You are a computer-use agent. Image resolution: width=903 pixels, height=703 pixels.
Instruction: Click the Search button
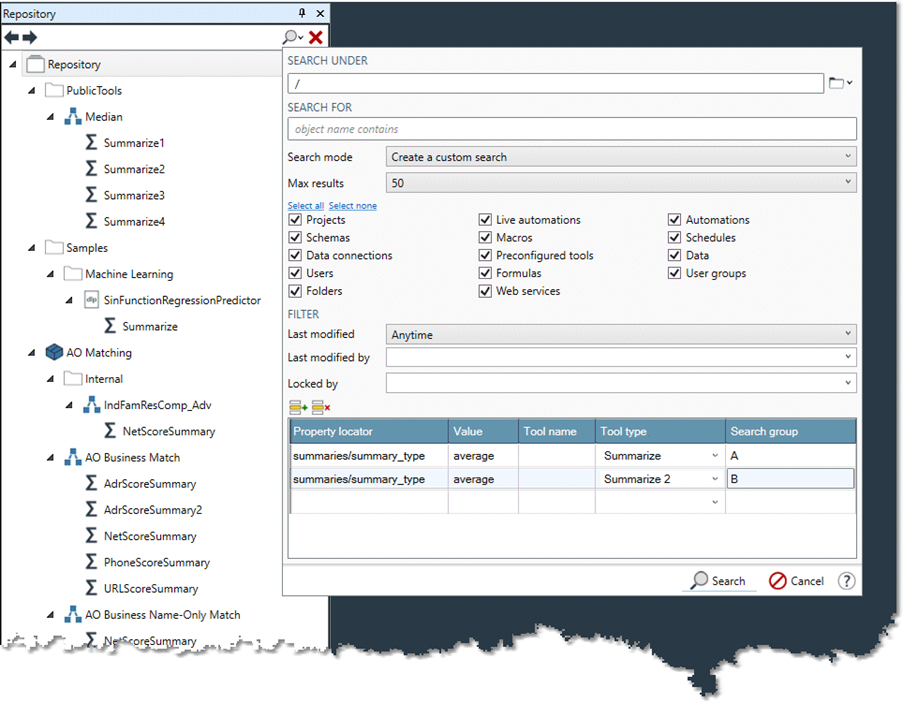click(718, 581)
